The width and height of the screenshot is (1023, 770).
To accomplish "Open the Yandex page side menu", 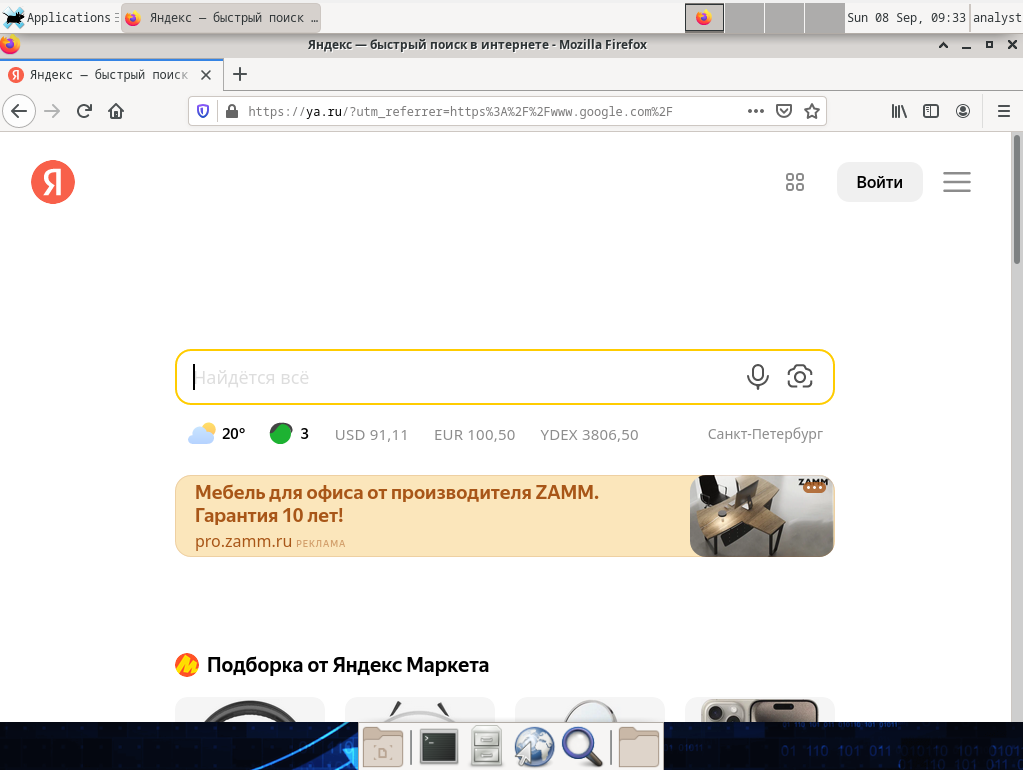I will click(x=956, y=182).
